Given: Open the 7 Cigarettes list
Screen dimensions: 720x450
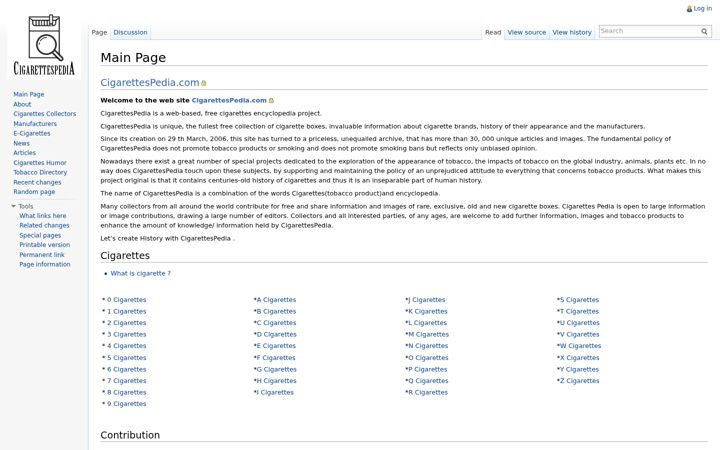Looking at the screenshot, I should 127,381.
